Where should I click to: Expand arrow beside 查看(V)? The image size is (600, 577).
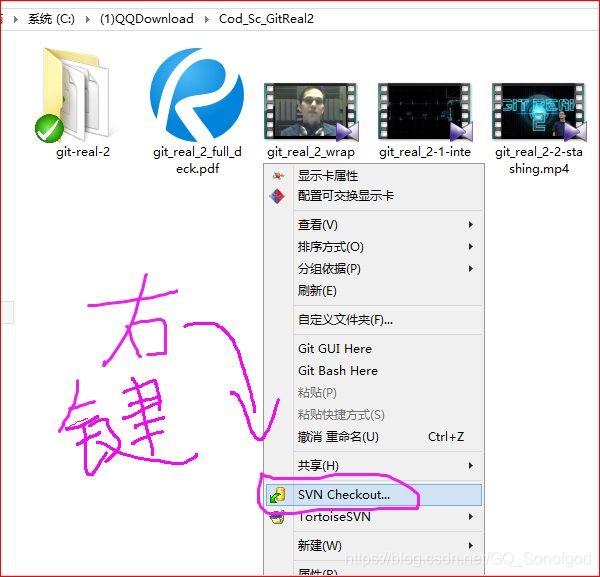pos(471,225)
